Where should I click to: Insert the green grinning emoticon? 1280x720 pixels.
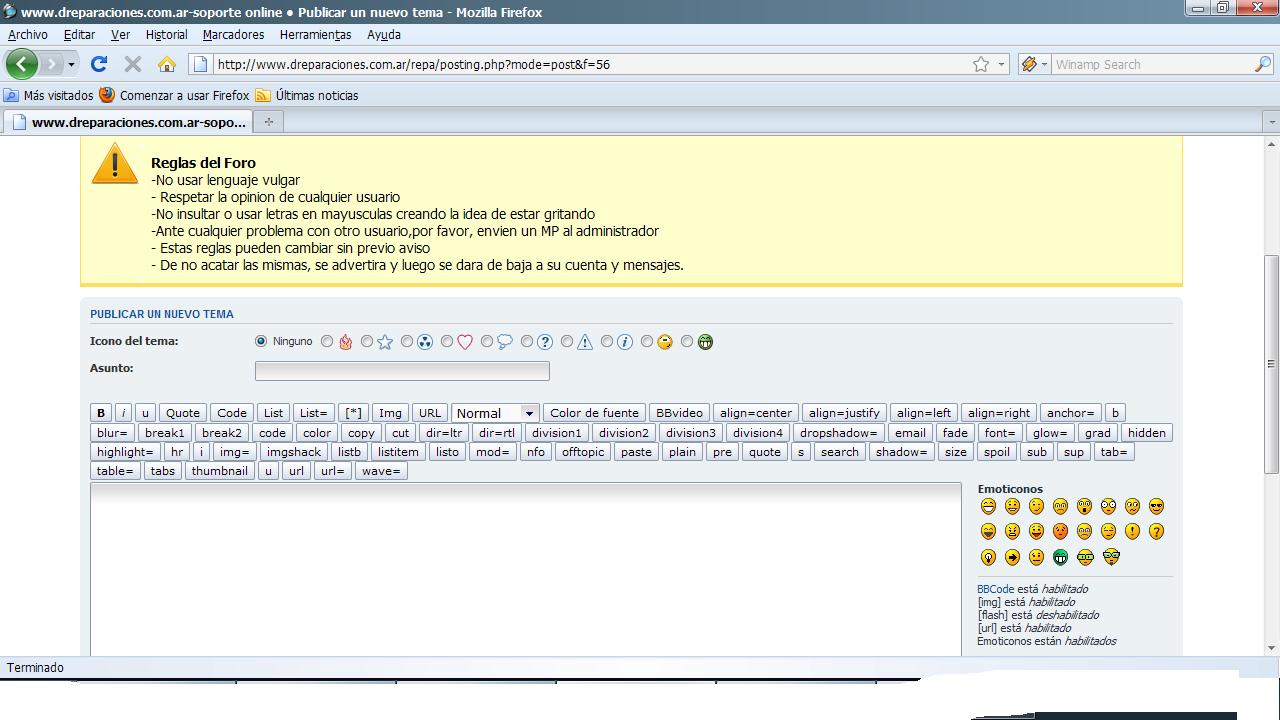[1060, 557]
